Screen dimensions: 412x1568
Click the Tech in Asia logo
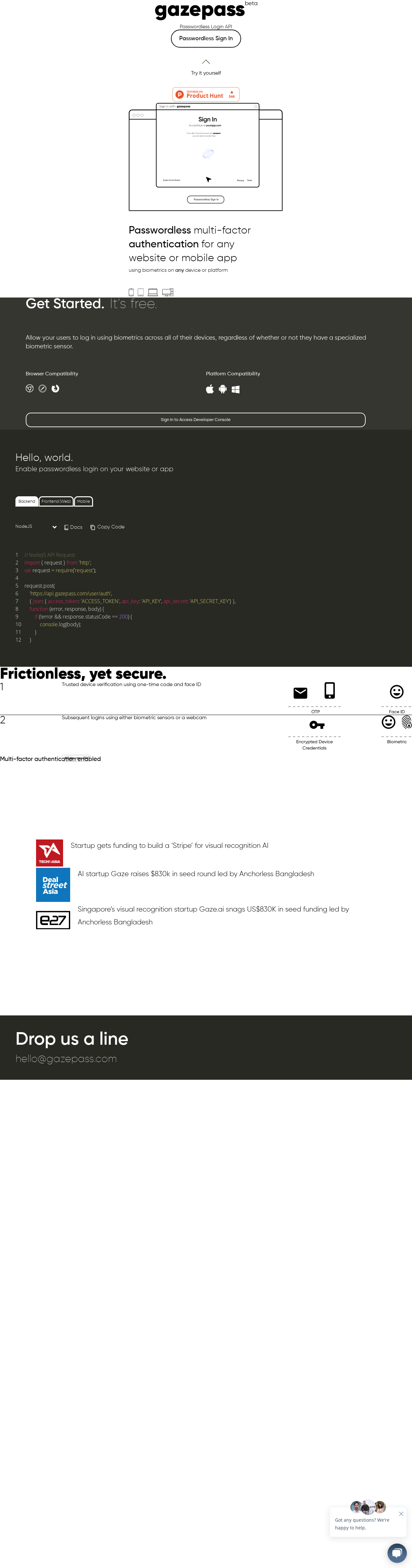pos(49,853)
